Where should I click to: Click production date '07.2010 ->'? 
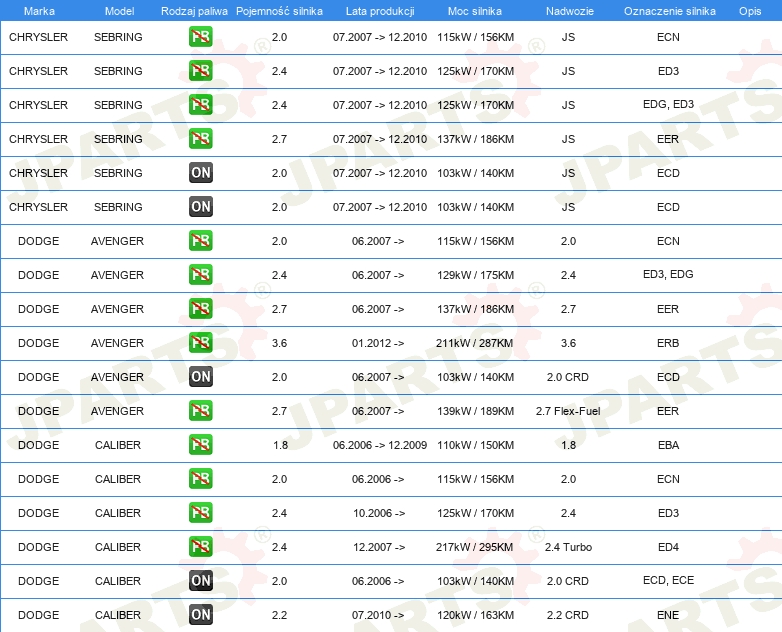pos(378,615)
